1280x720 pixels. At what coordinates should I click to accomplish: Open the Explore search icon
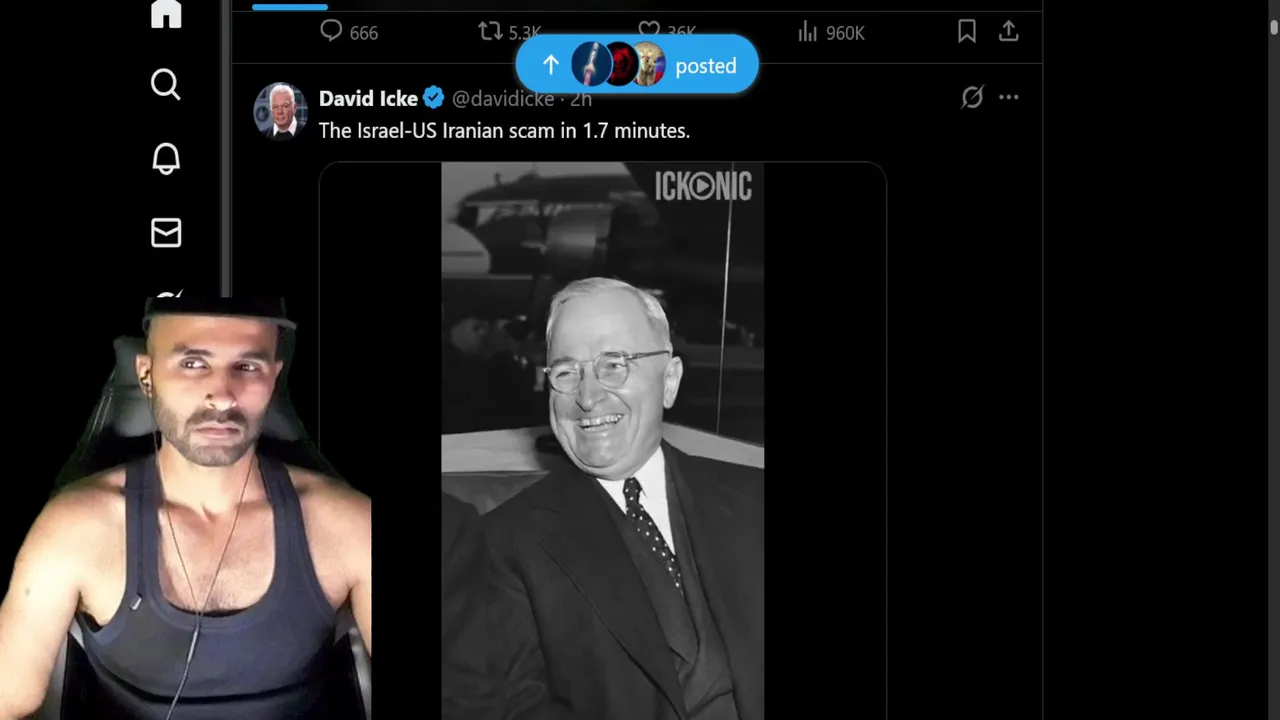coord(166,85)
